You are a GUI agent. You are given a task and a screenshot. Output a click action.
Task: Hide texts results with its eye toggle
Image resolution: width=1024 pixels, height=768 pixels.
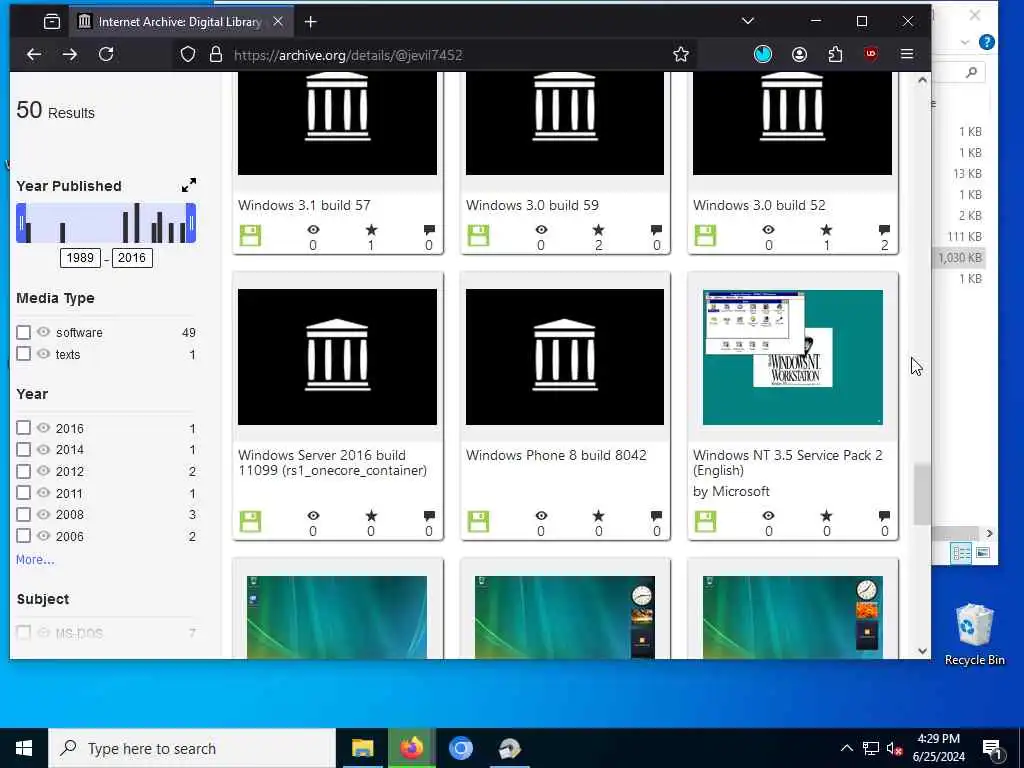[44, 353]
